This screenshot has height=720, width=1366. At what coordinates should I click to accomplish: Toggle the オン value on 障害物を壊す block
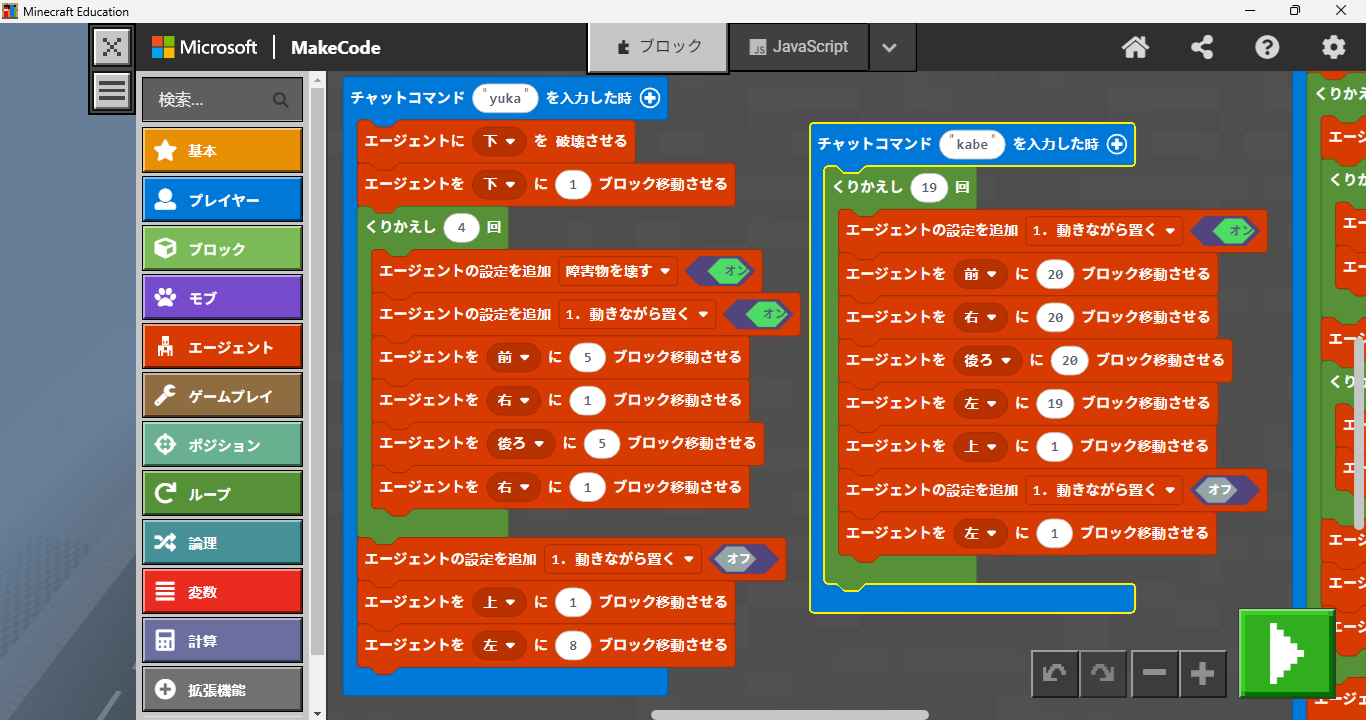pyautogui.click(x=721, y=271)
